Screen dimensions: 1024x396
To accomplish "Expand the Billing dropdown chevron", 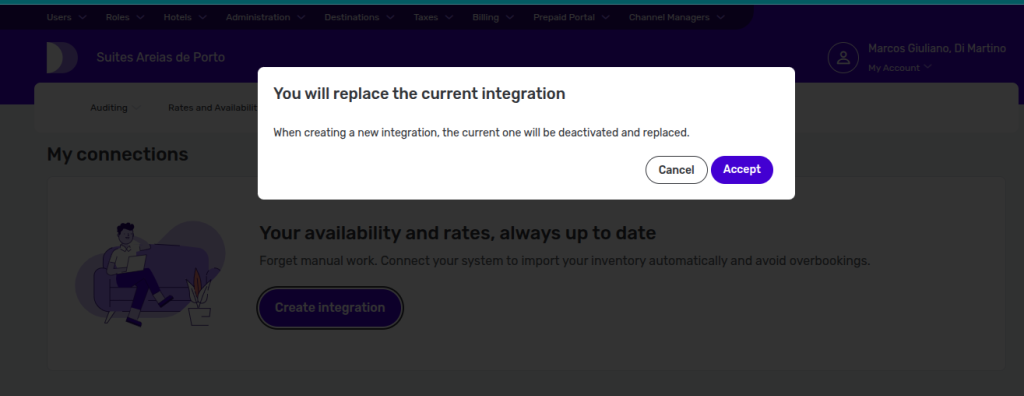I will click(x=509, y=18).
